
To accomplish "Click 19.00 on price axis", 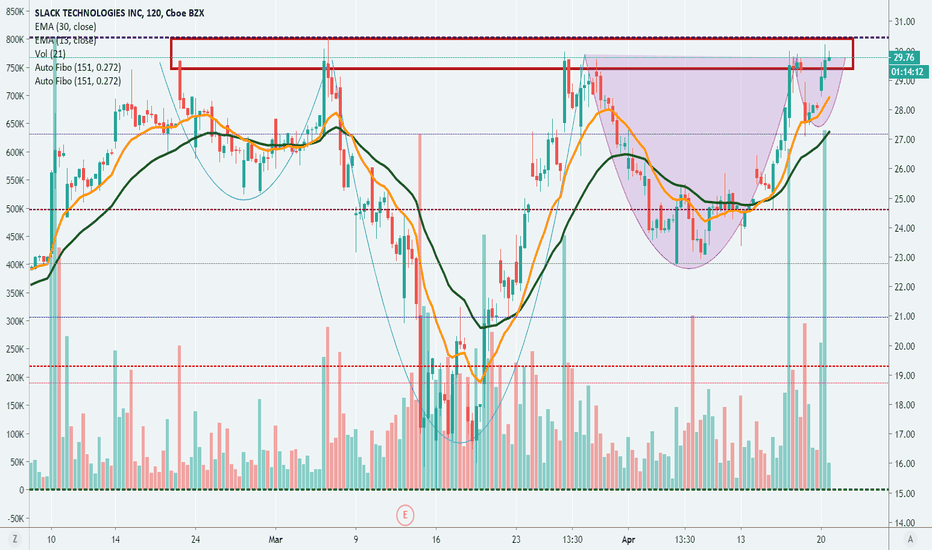I will 903,375.
